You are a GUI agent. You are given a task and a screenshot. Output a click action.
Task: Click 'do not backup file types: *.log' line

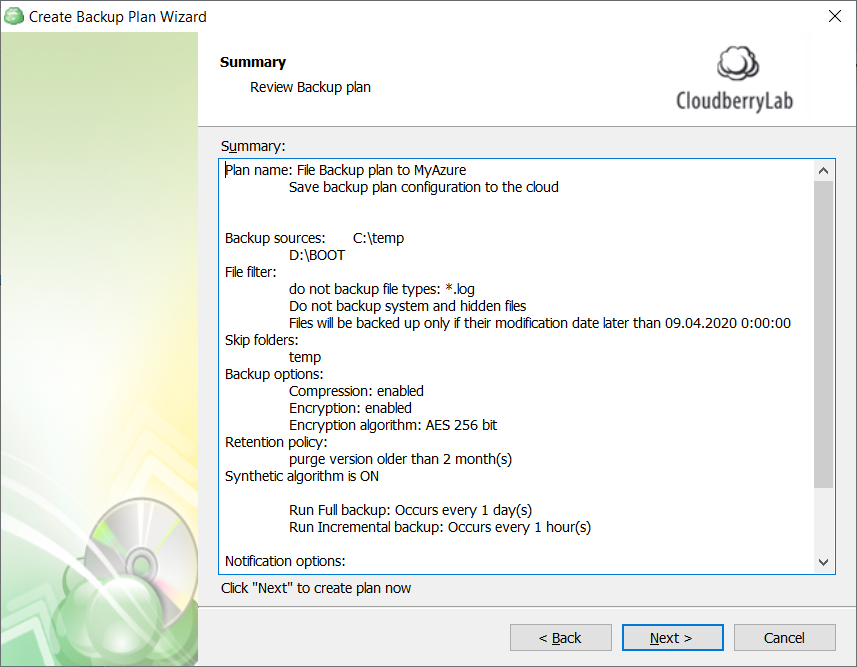tap(381, 289)
